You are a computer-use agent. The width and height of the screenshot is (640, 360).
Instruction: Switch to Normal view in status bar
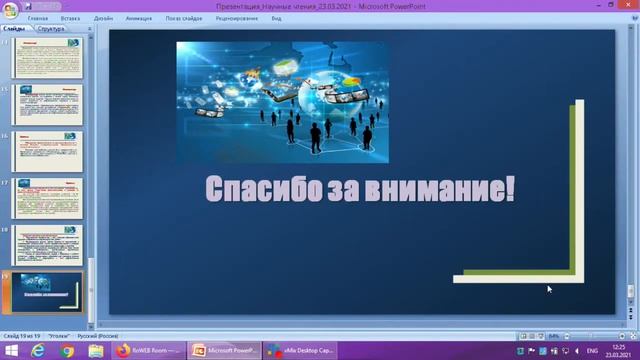point(523,336)
